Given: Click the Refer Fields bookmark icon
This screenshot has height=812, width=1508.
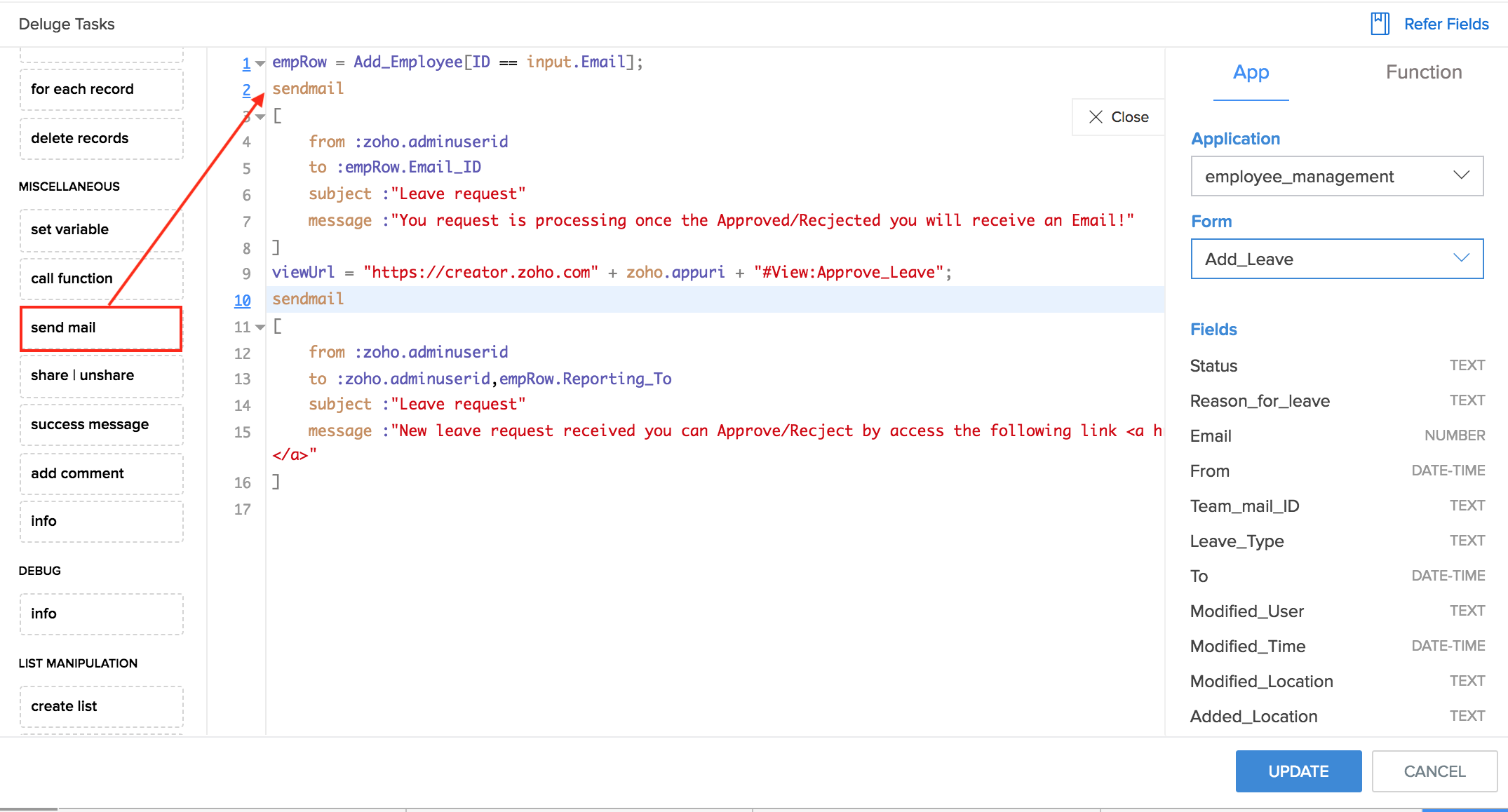Looking at the screenshot, I should click(1379, 24).
